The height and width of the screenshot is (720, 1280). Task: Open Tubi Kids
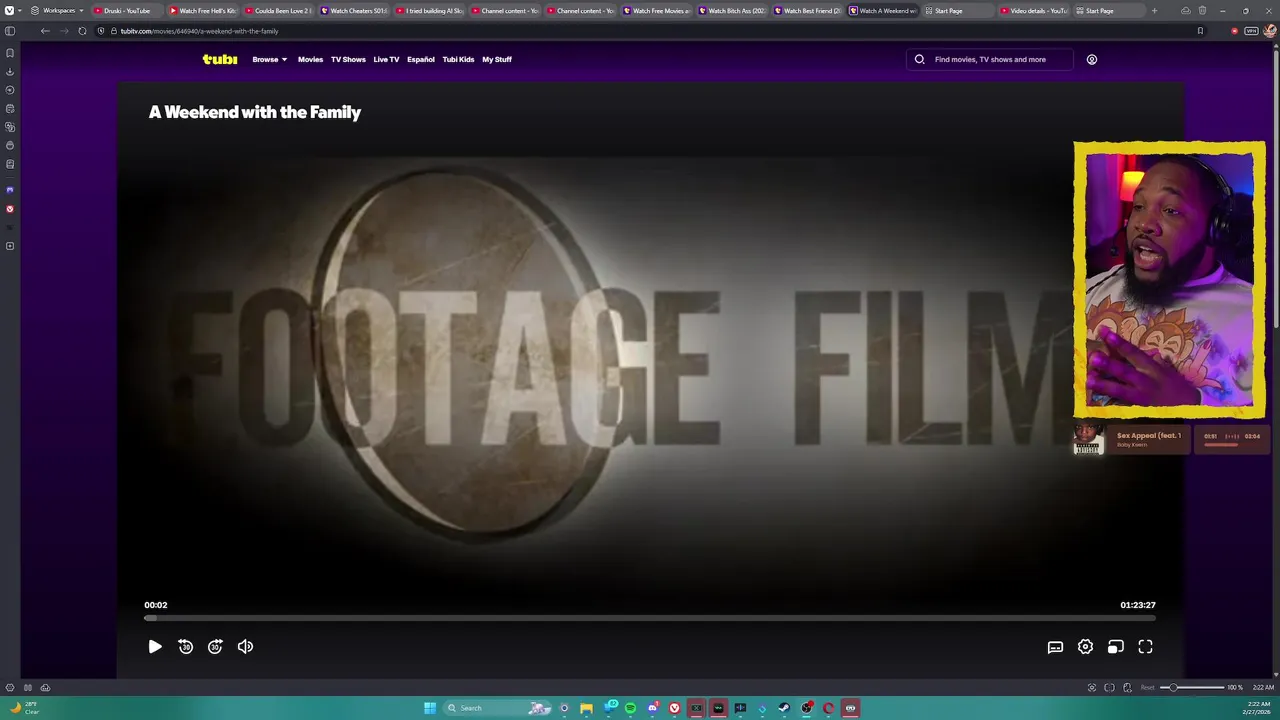(x=458, y=59)
